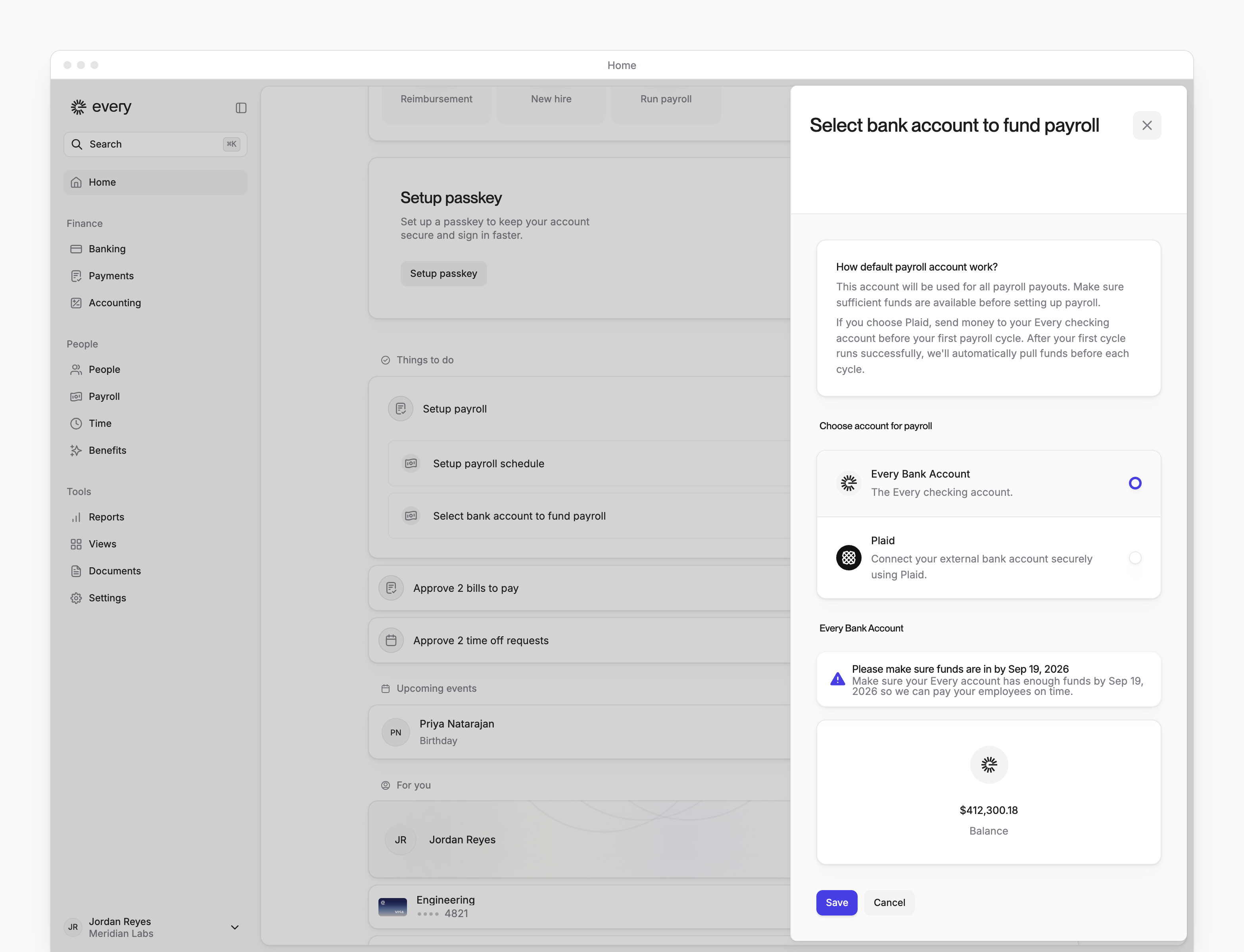Open Banking in the sidebar

click(155, 249)
